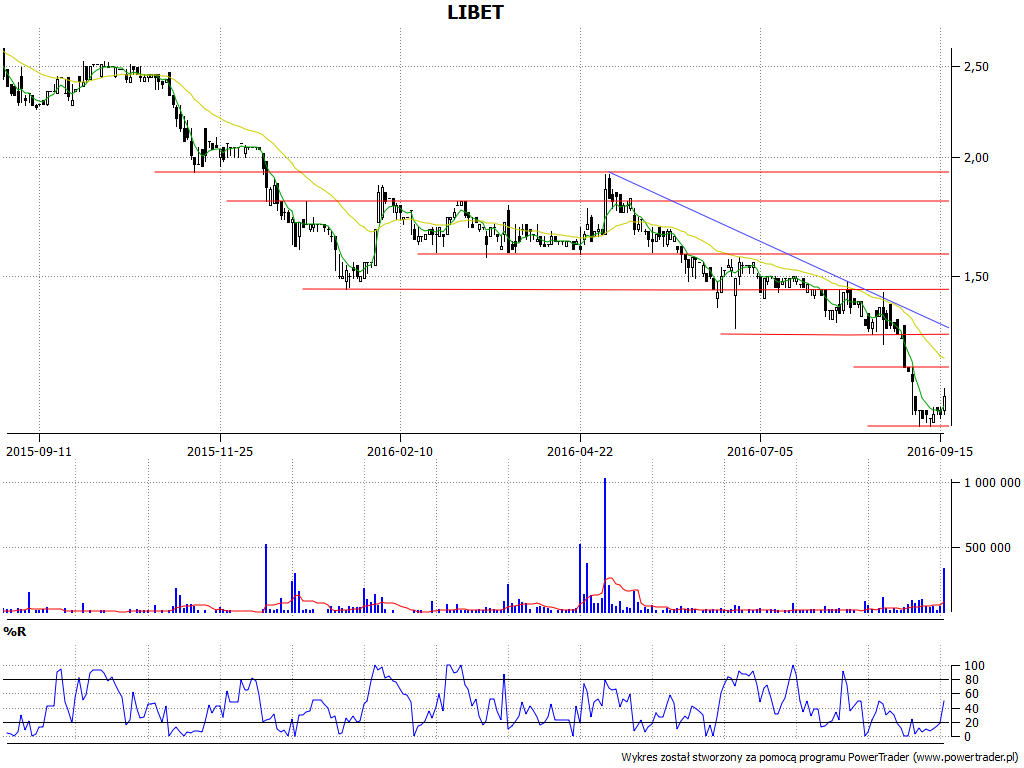Viewport: 1024px width, 768px height.
Task: Click the last volume bar on 2016-09-15
Action: [944, 590]
